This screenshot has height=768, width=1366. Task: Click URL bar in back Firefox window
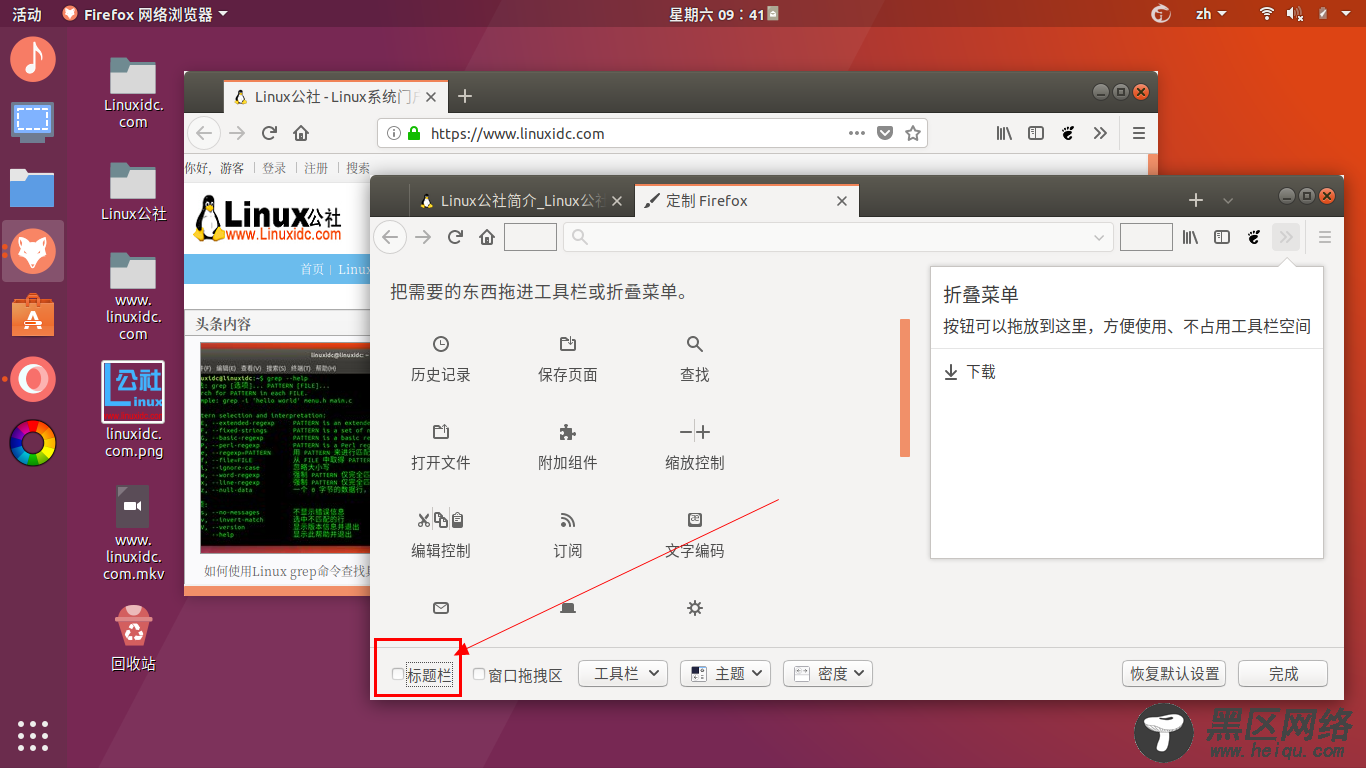(652, 133)
